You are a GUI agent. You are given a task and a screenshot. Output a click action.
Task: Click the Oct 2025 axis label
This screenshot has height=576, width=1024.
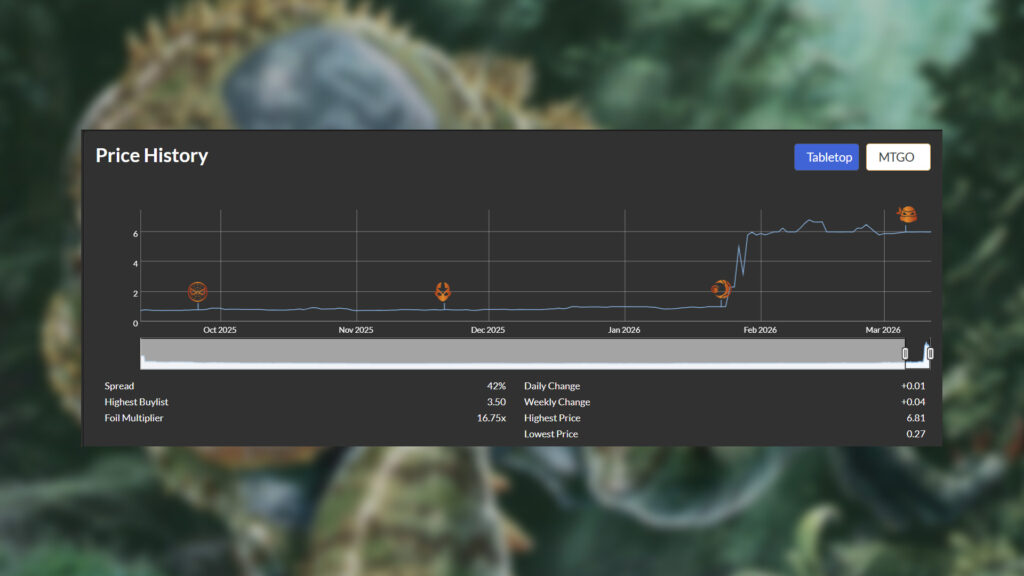[220, 330]
